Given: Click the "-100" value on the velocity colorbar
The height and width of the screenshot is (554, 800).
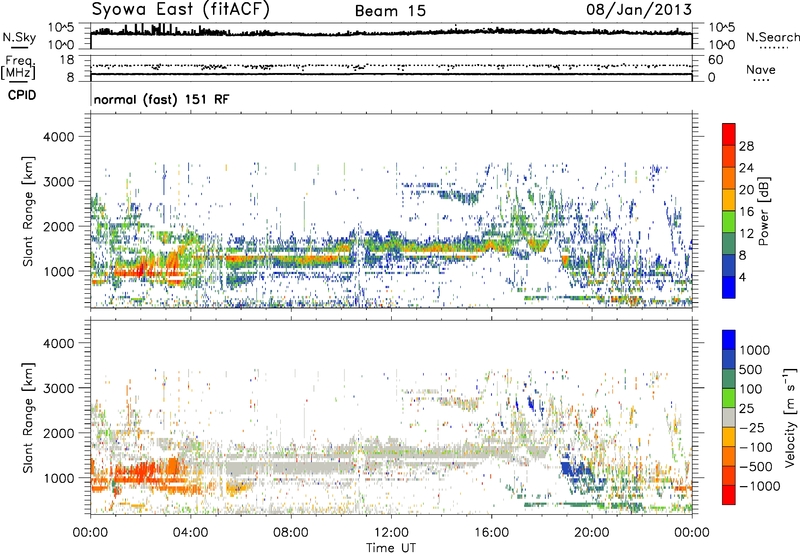Looking at the screenshot, I should [756, 447].
